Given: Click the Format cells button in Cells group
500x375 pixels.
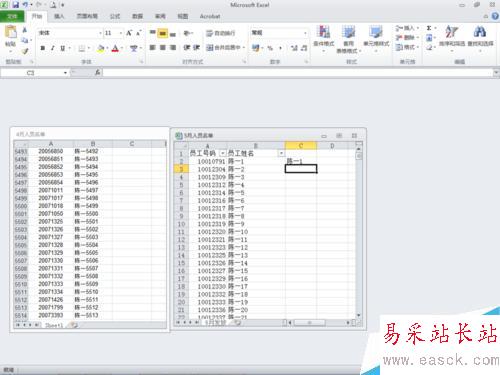Looking at the screenshot, I should tap(407, 47).
